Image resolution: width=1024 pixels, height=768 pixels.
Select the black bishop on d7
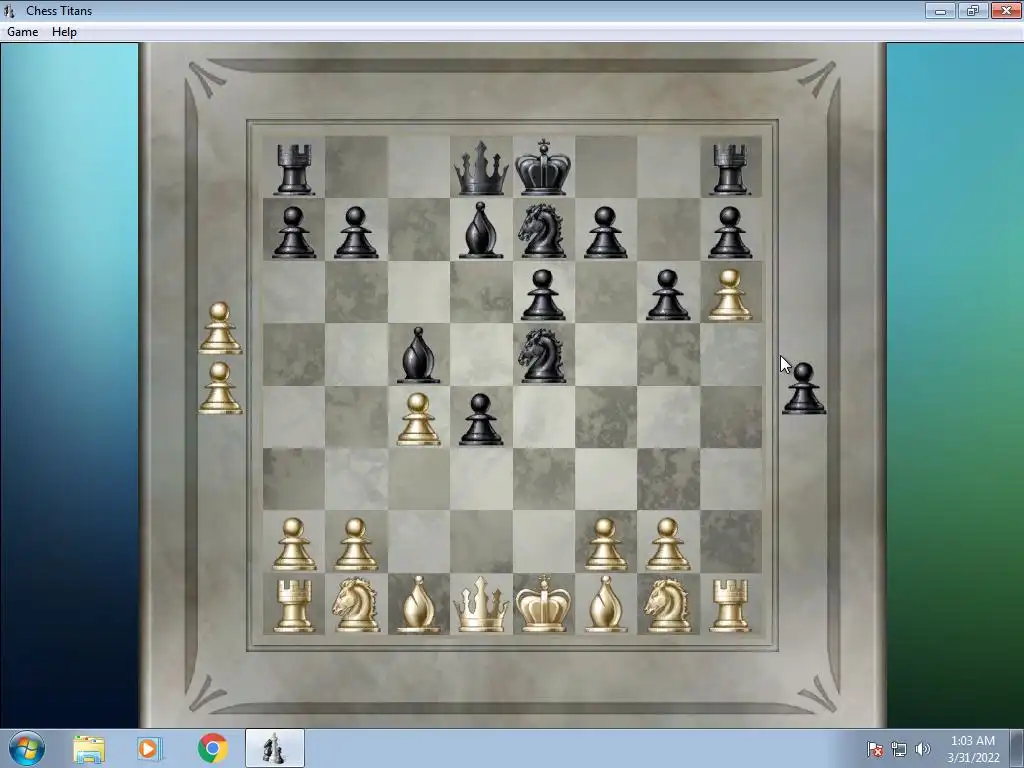tap(481, 230)
